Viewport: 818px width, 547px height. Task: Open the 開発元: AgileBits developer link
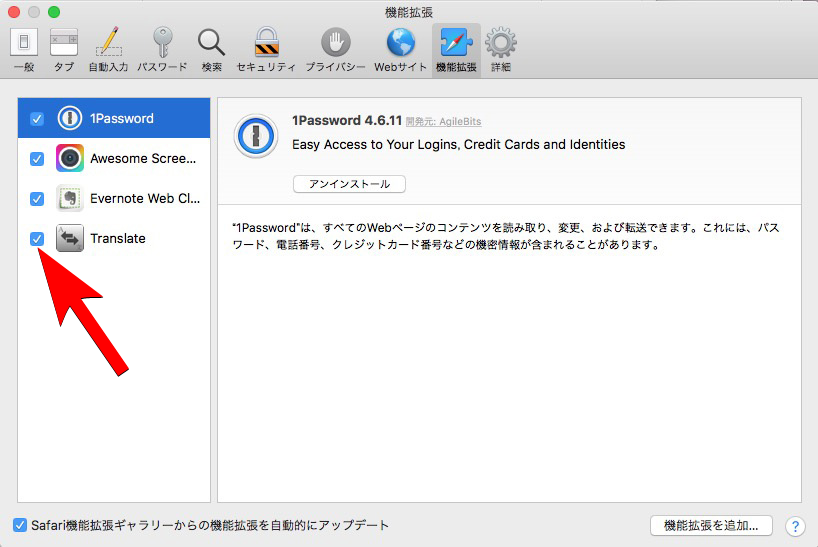(443, 121)
